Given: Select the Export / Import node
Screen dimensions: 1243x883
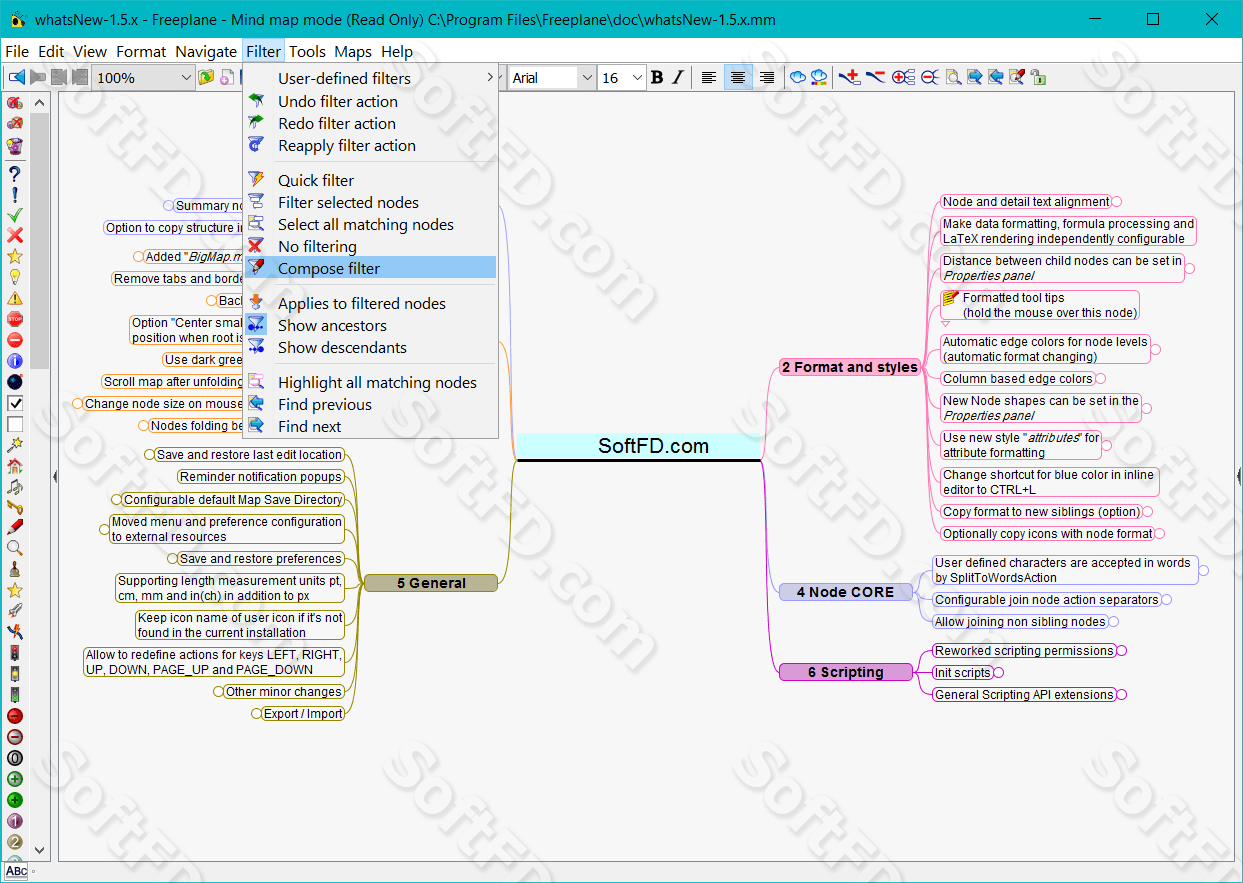Looking at the screenshot, I should pyautogui.click(x=303, y=714).
